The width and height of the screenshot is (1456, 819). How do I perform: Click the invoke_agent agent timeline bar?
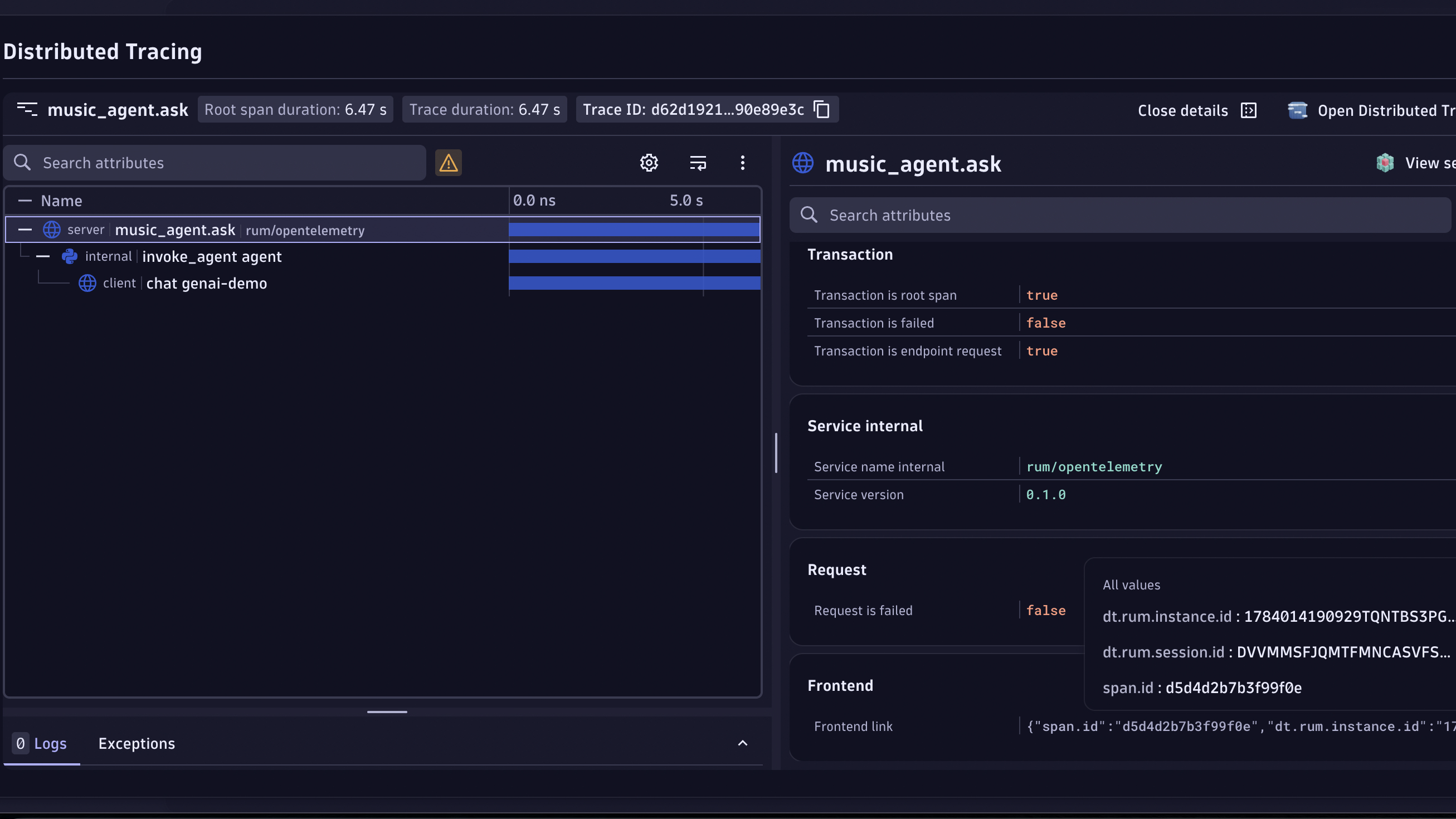(x=634, y=257)
